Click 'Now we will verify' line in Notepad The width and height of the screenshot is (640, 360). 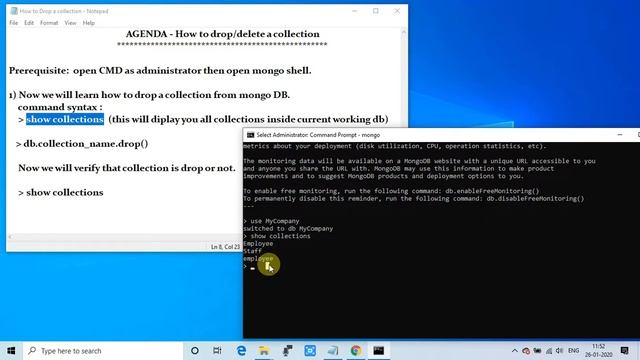pyautogui.click(x=127, y=168)
